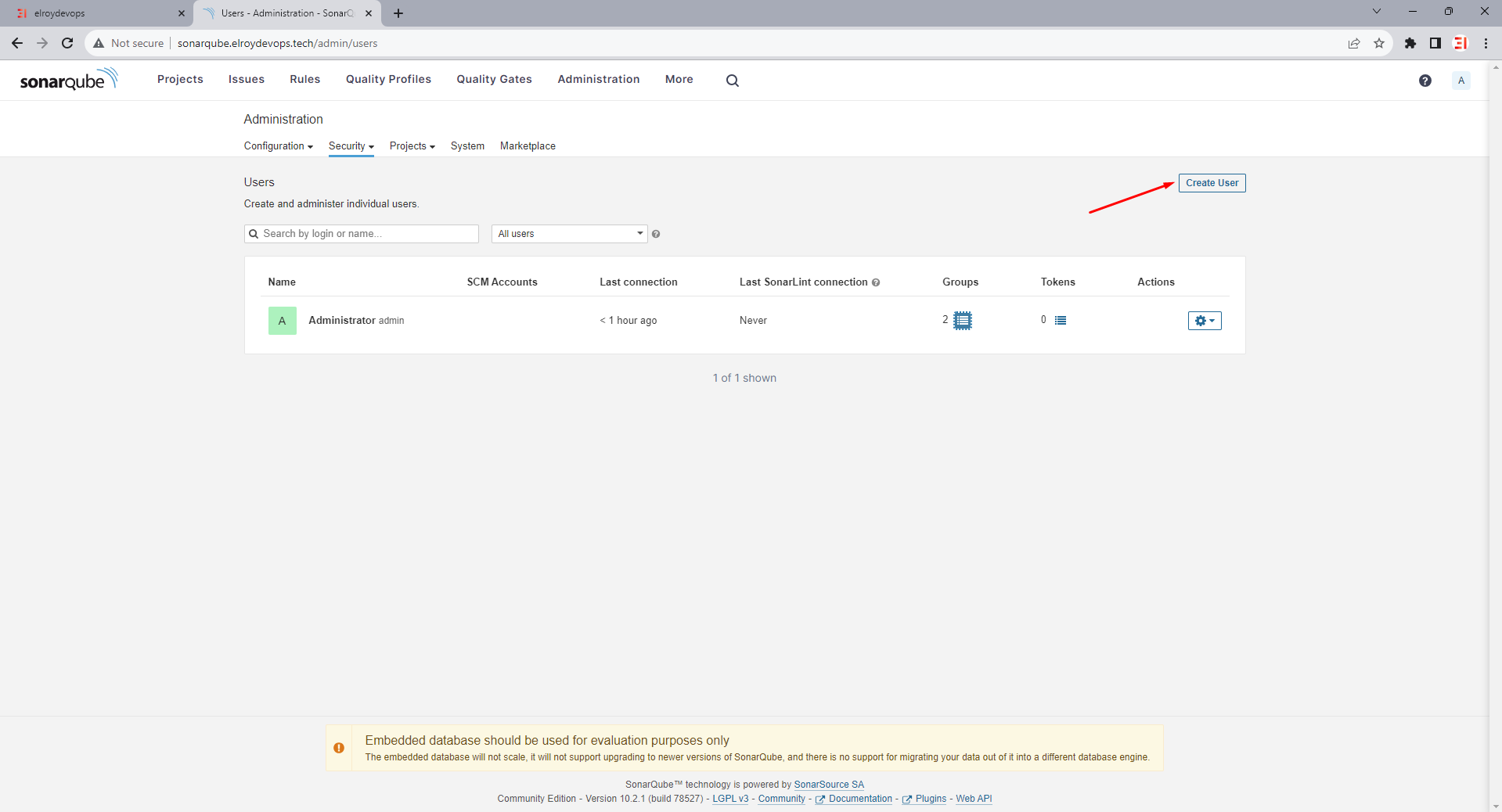
Task: Open the System admin tab
Action: click(467, 146)
